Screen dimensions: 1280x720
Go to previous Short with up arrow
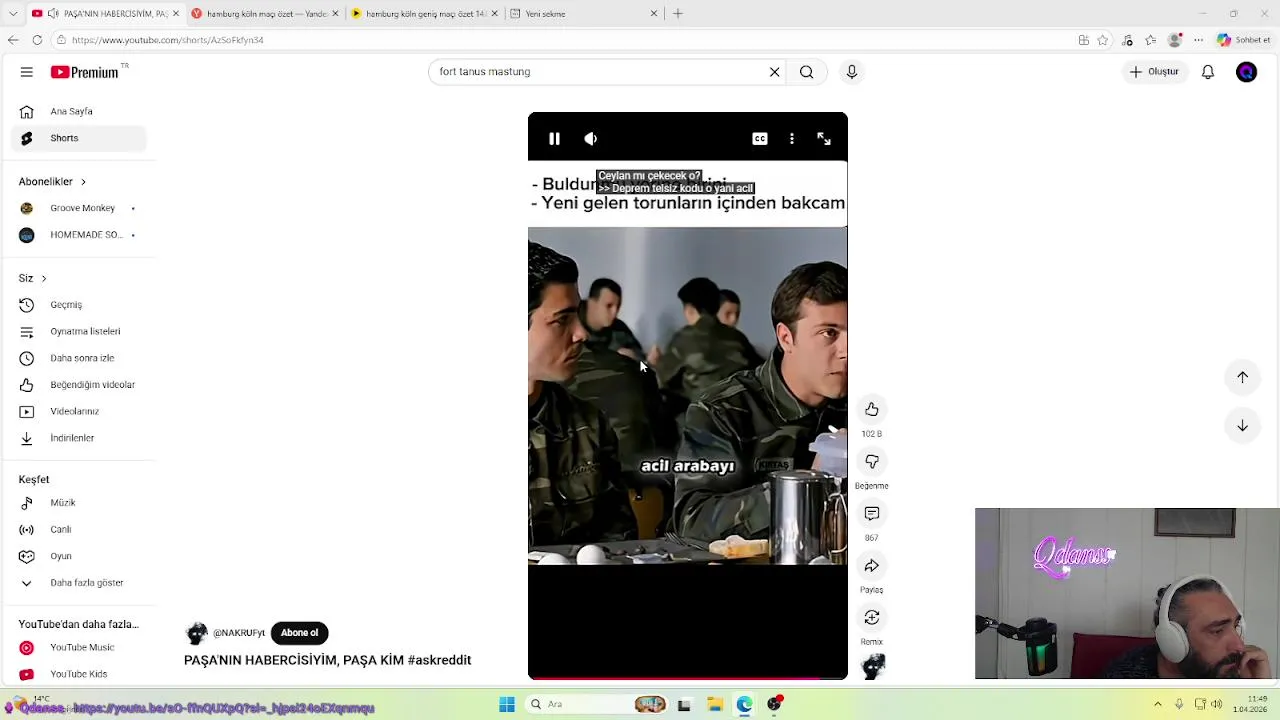click(x=1242, y=377)
